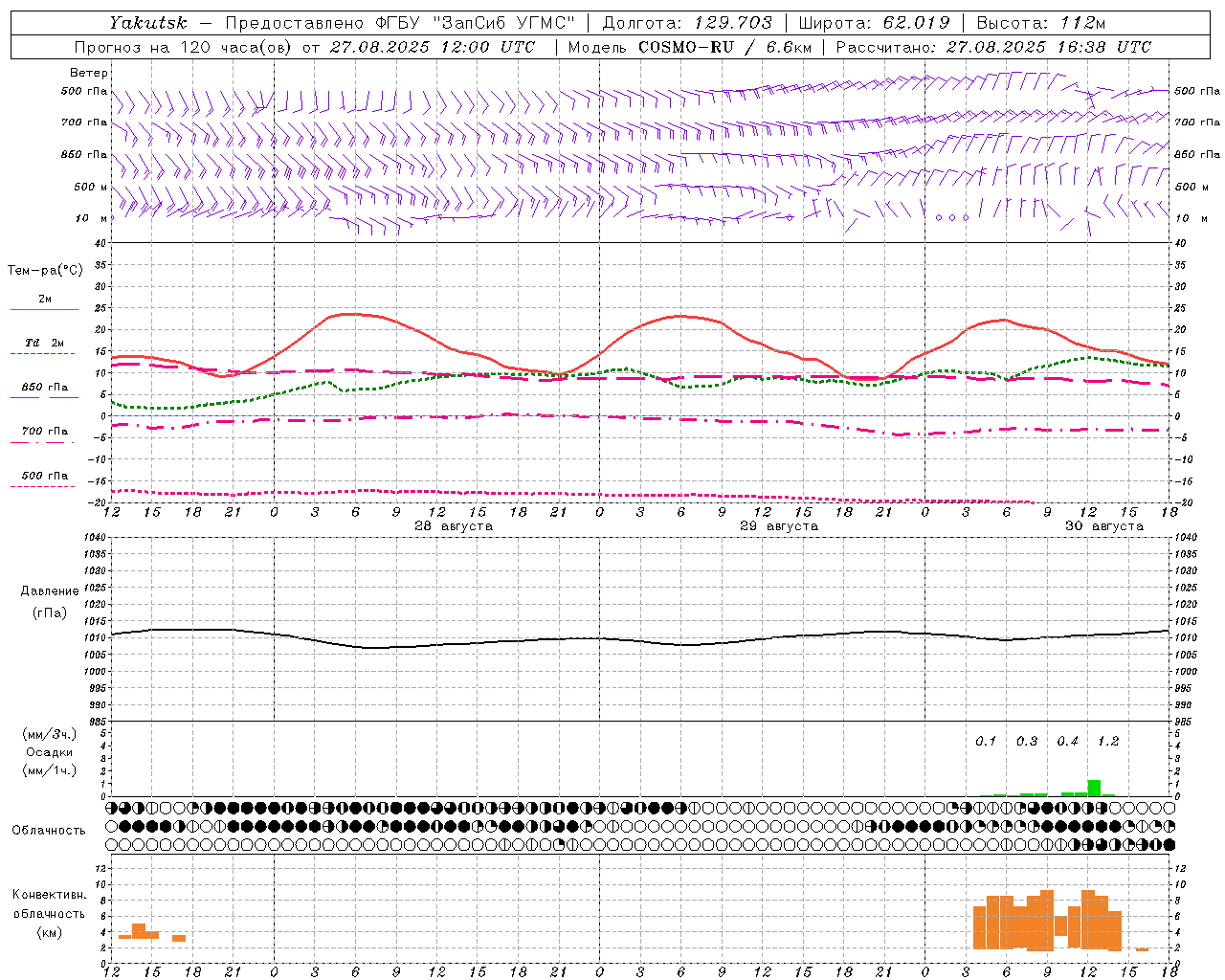Click the Облачность cloudiness label
The width and height of the screenshot is (1225, 980).
[x=49, y=831]
